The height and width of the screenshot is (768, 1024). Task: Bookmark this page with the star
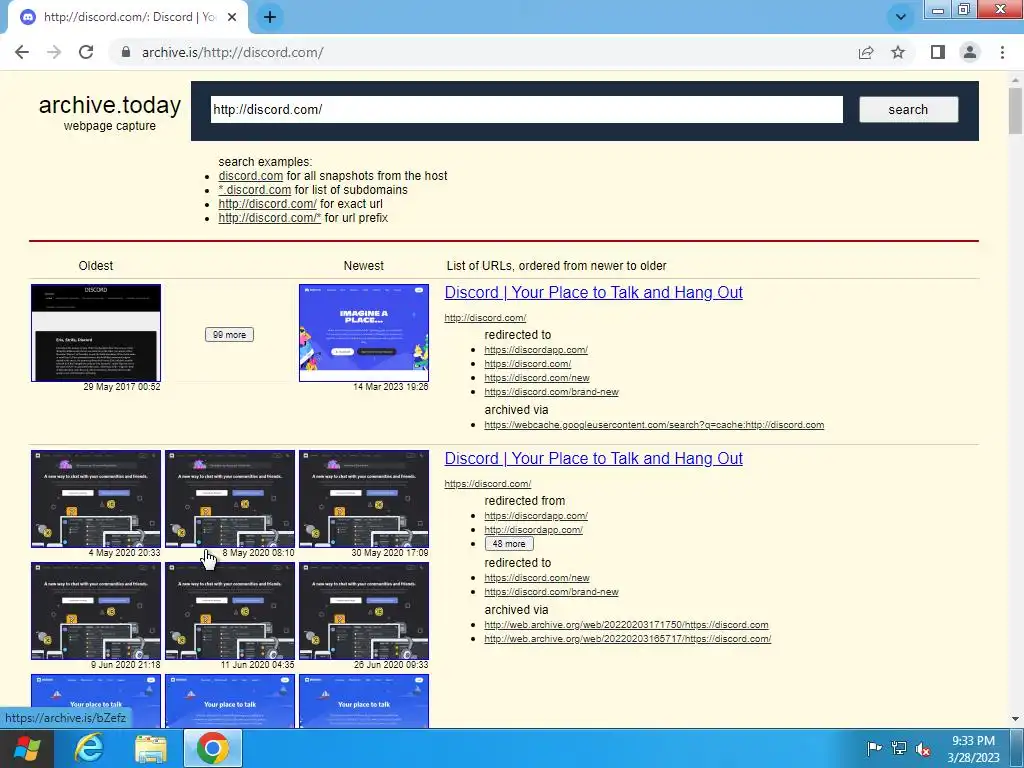(899, 52)
